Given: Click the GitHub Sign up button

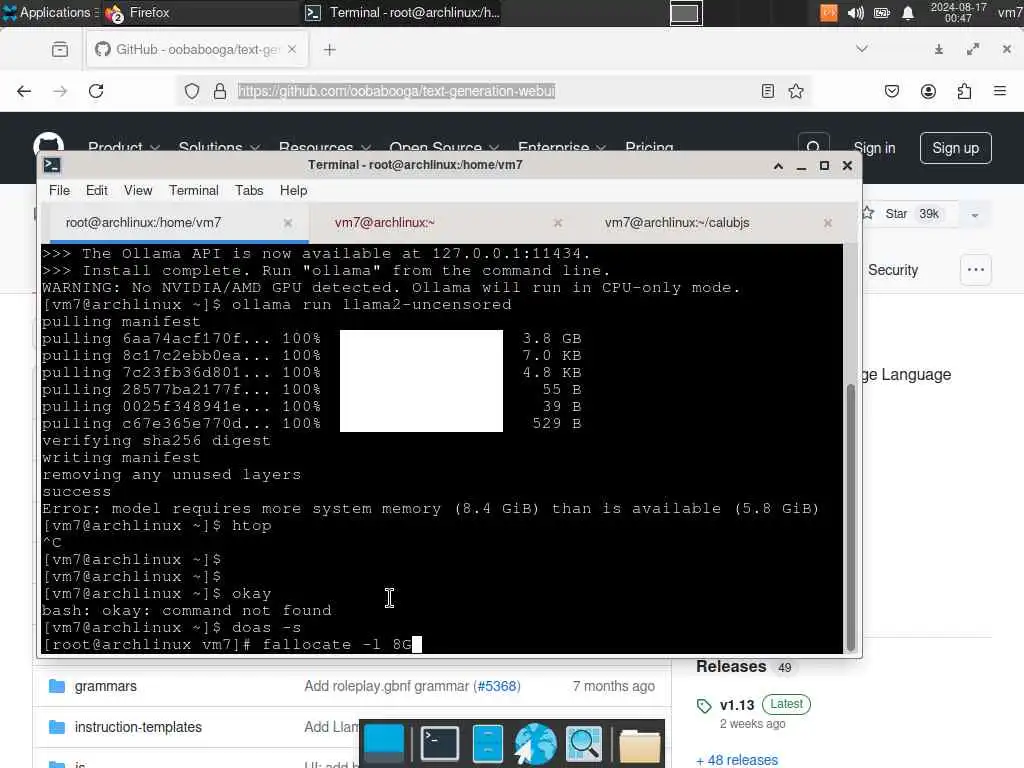Looking at the screenshot, I should point(955,148).
